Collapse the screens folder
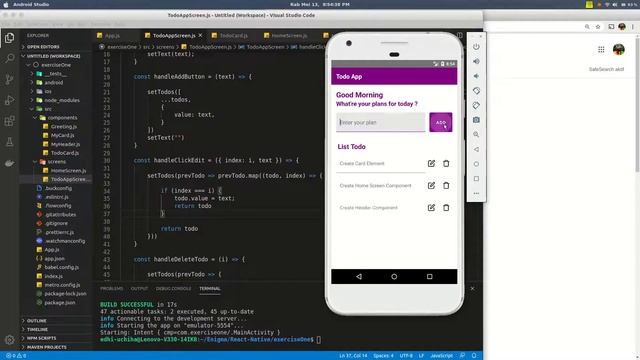Screen dimensions: 640x360 click(56, 162)
